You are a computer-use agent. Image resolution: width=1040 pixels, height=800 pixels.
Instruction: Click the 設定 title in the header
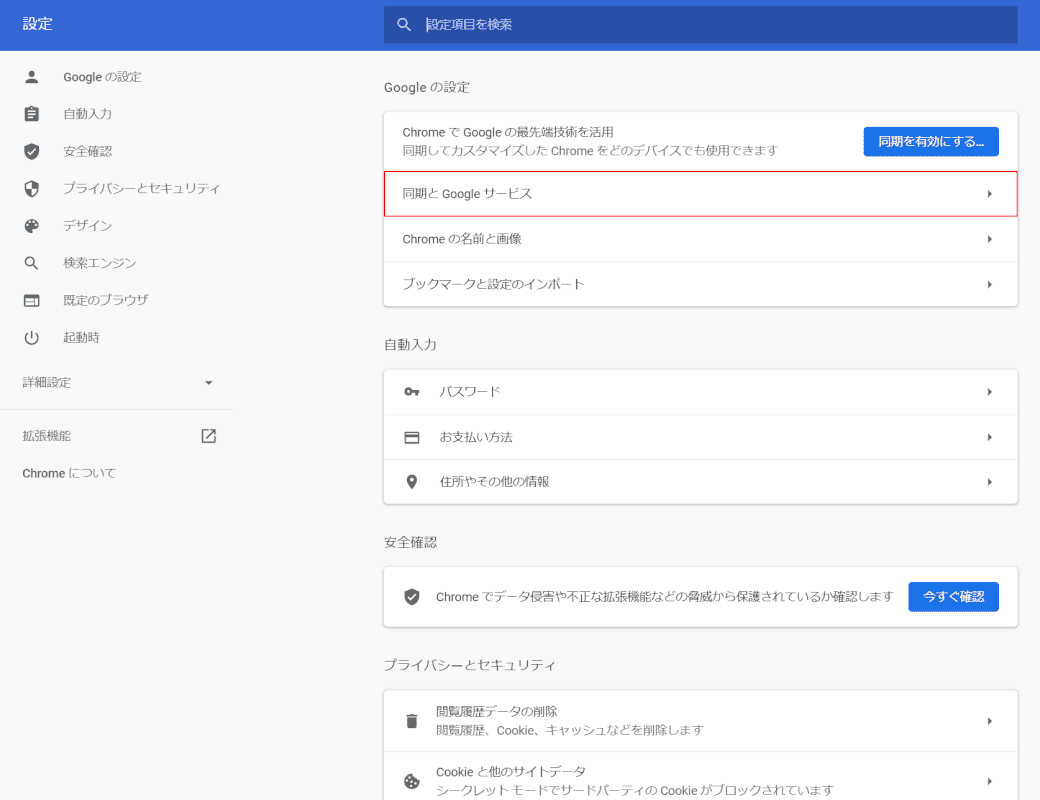[x=37, y=24]
